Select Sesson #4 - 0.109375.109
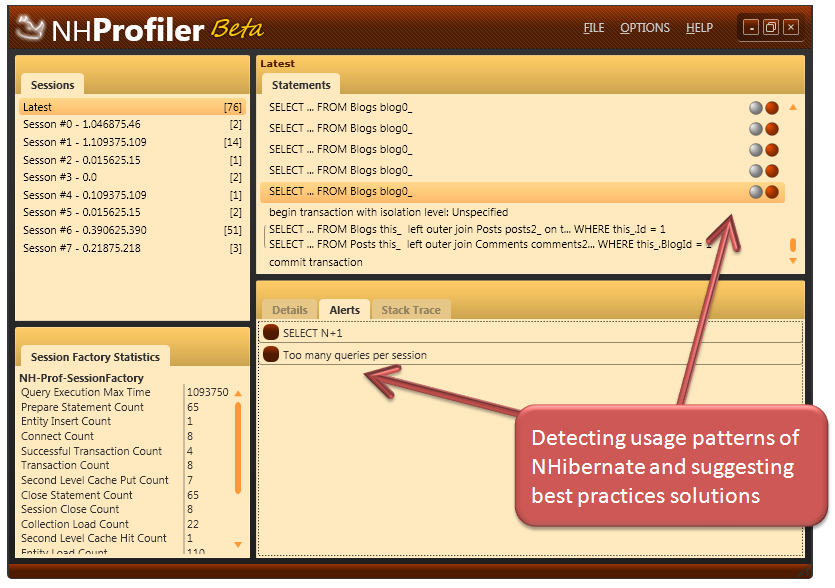This screenshot has width=835, height=588. pos(132,195)
